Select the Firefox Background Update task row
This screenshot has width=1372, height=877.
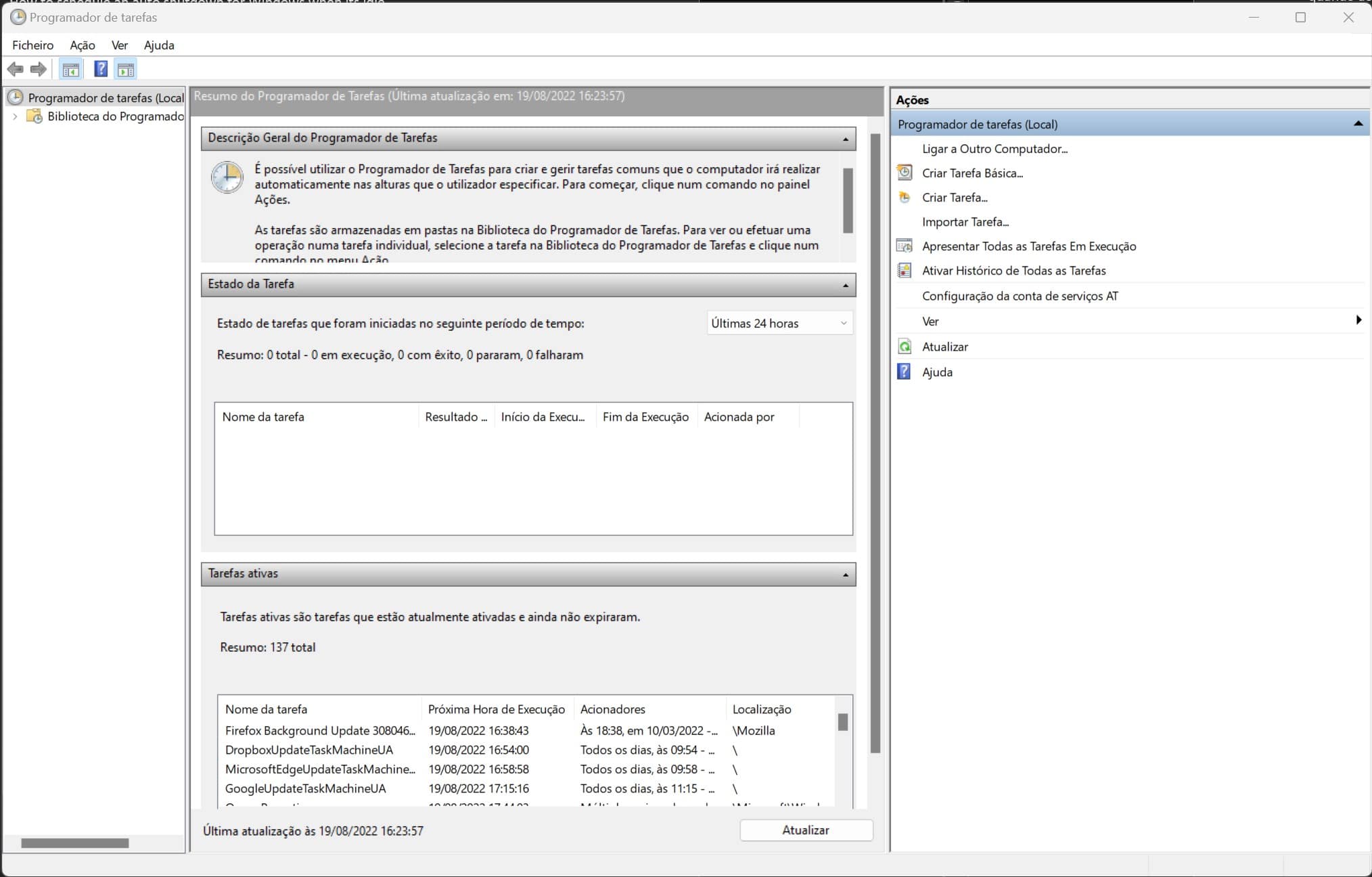coord(320,731)
